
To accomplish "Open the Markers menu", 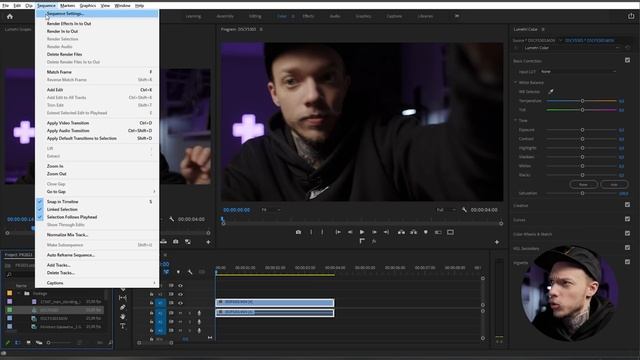I will coord(67,5).
